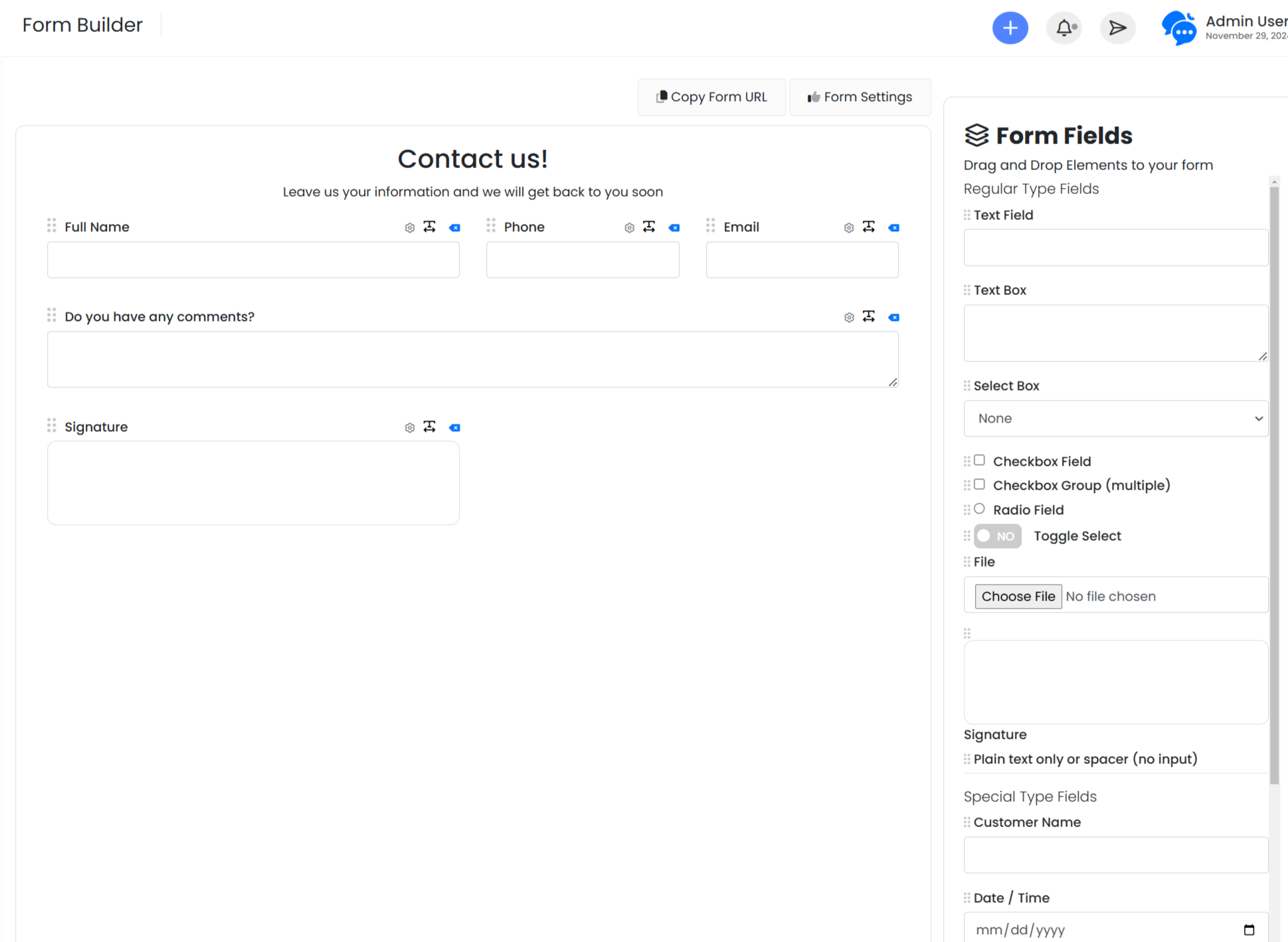Click the Customer Name input field

(x=1115, y=855)
